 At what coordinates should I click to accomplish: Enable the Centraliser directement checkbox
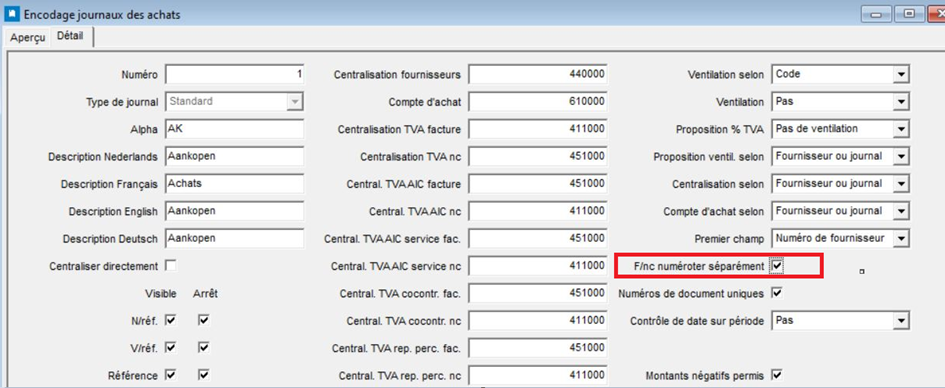[x=171, y=266]
